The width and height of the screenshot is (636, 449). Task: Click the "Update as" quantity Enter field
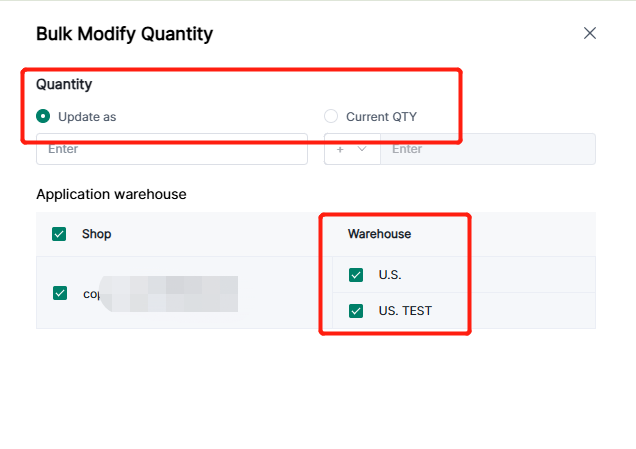[x=172, y=149]
